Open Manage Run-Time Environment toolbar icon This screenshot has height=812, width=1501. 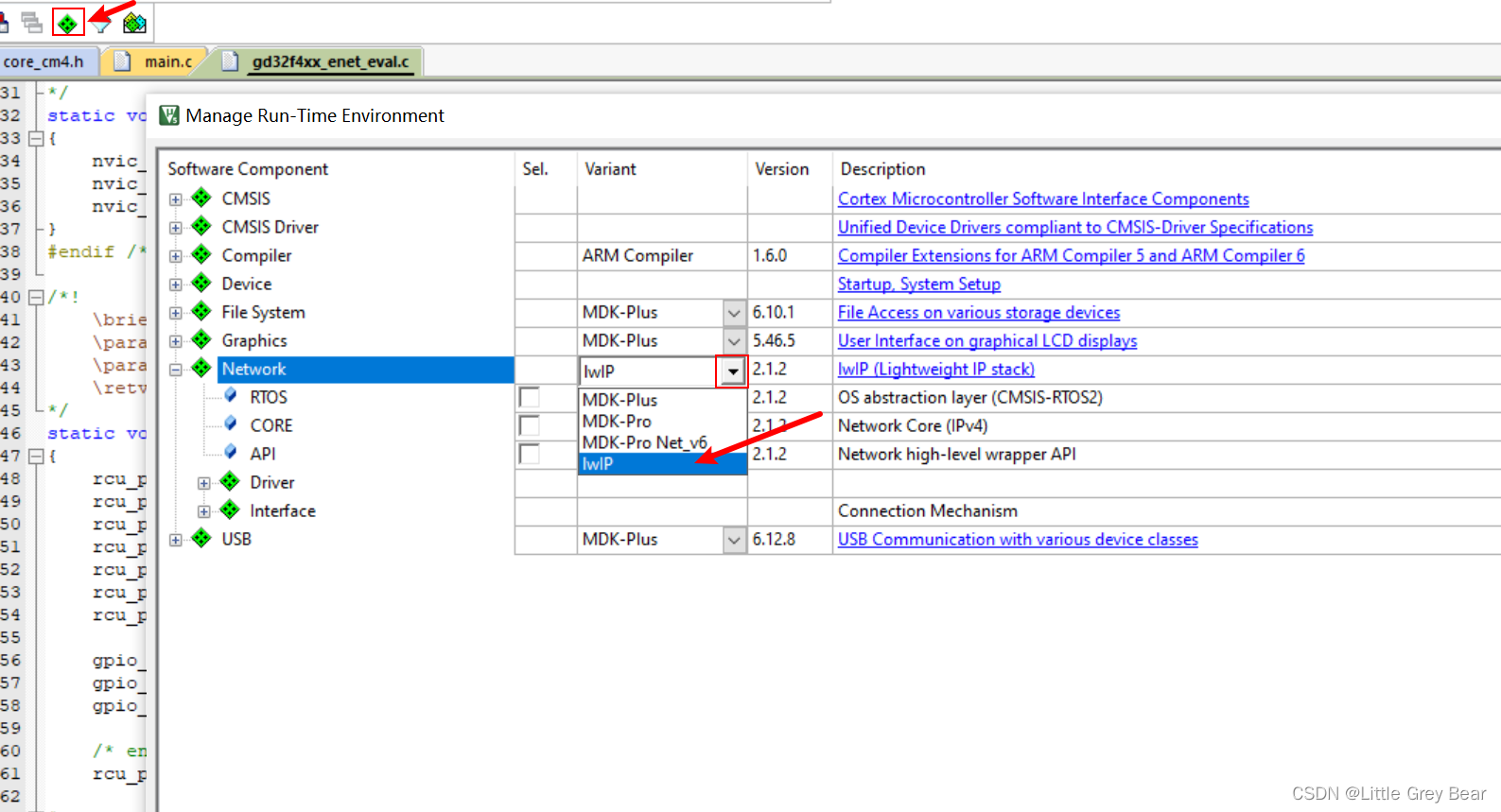67,22
